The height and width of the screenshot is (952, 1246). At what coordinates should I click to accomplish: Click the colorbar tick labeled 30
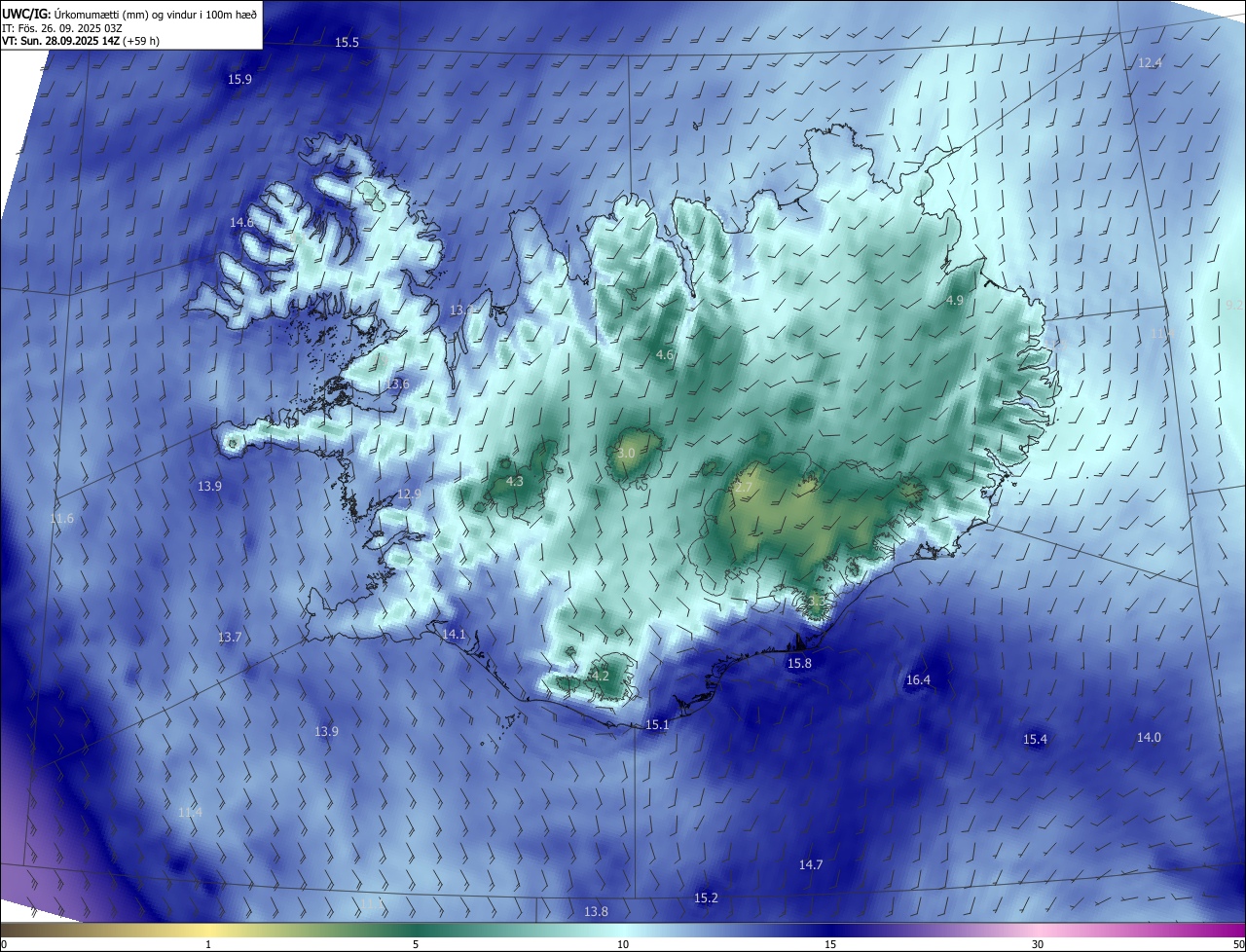point(1038,944)
